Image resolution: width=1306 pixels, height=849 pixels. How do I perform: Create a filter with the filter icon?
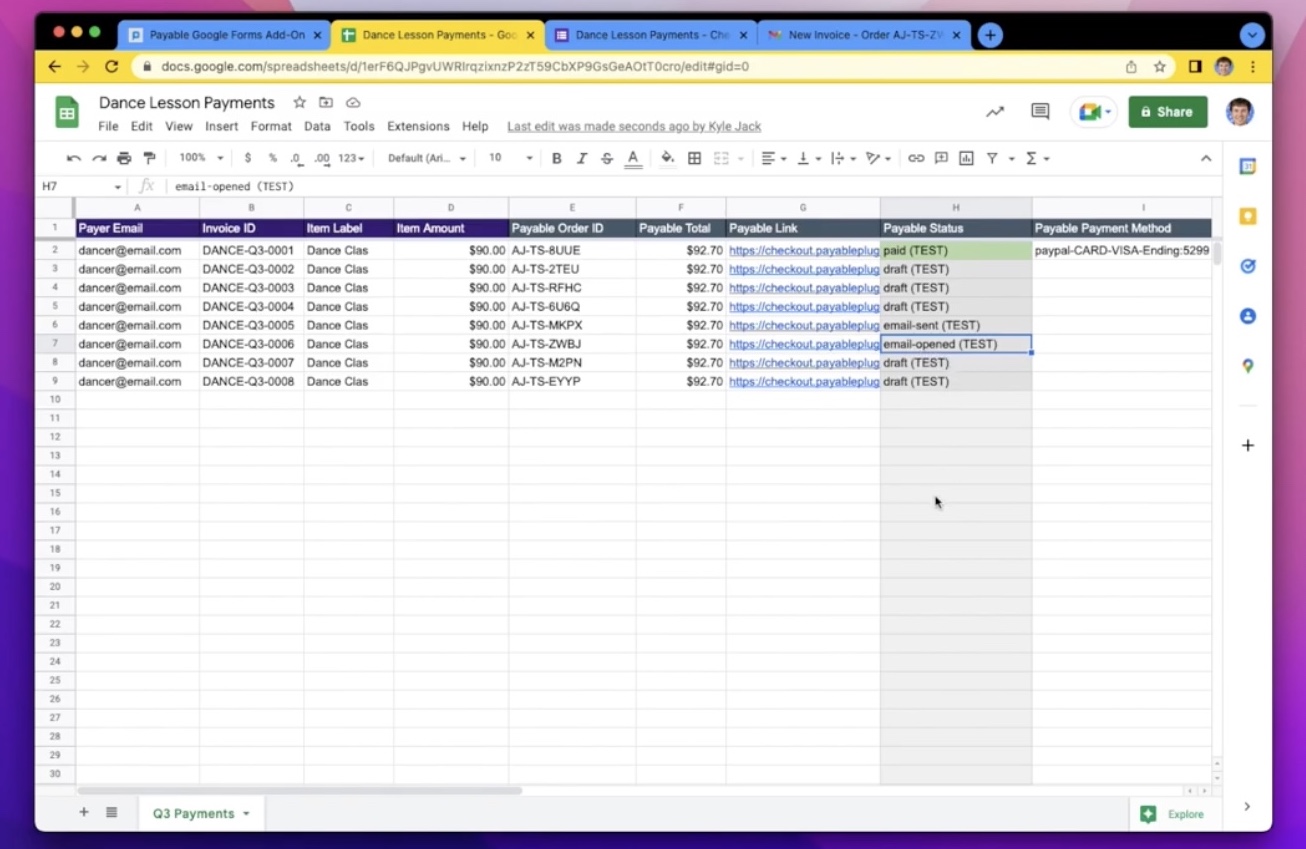pyautogui.click(x=991, y=158)
